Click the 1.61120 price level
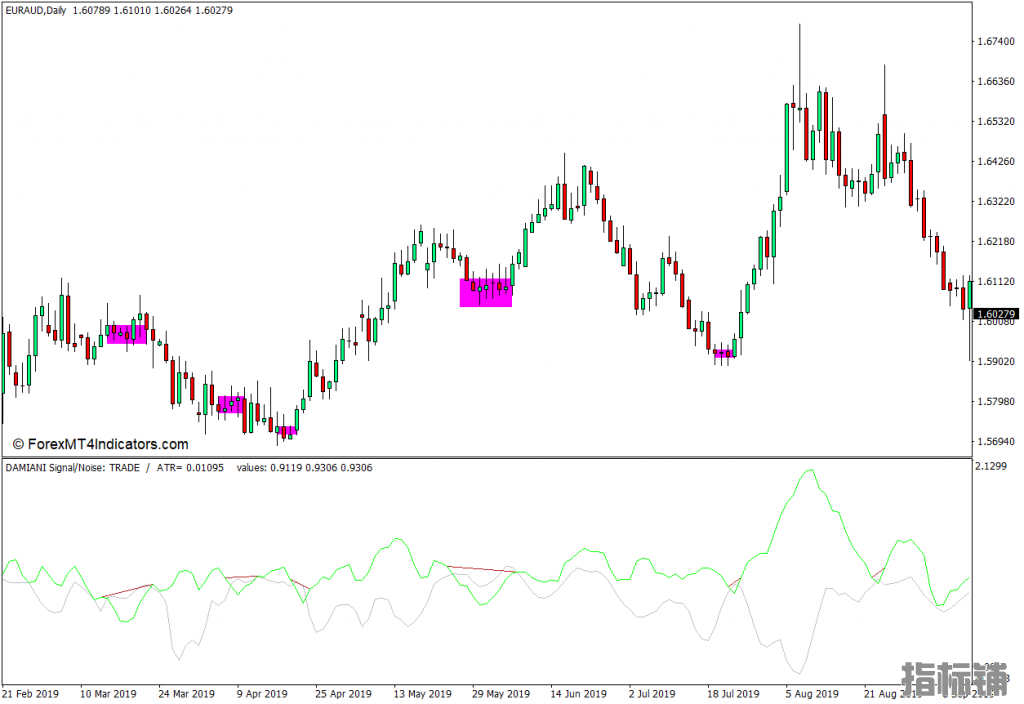 (x=996, y=281)
